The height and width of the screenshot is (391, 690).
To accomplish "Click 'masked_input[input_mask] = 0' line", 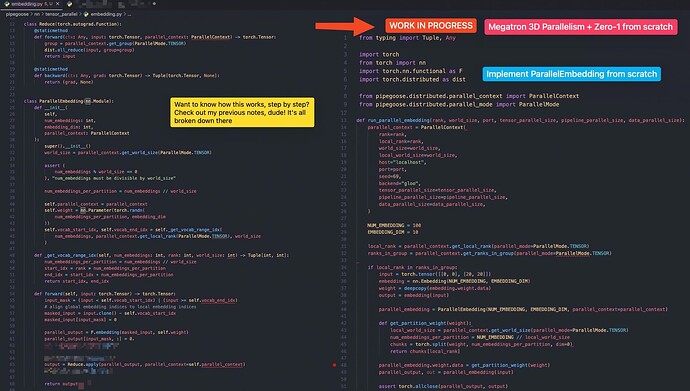I will pos(81,320).
